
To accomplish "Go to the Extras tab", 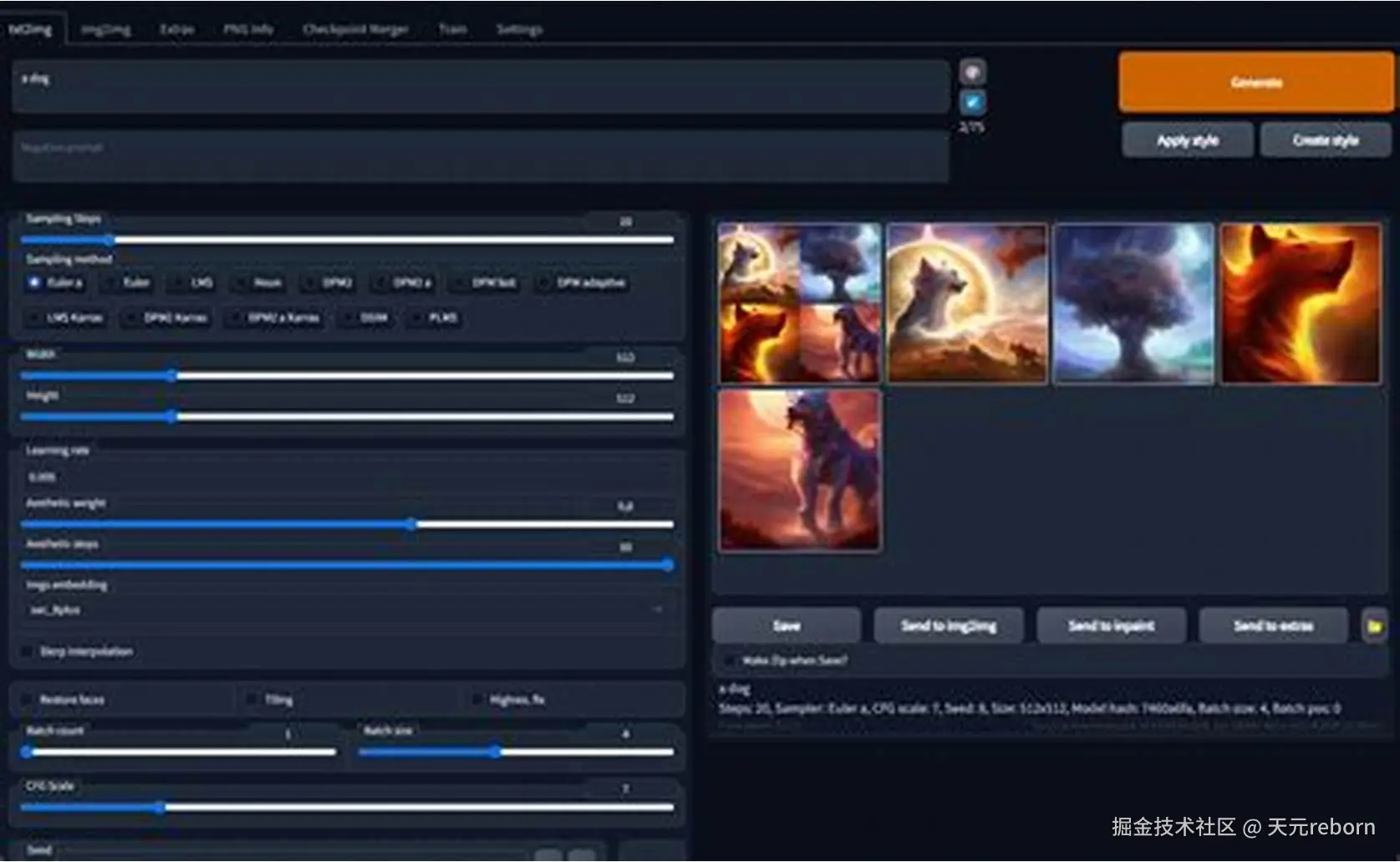I will pyautogui.click(x=176, y=29).
